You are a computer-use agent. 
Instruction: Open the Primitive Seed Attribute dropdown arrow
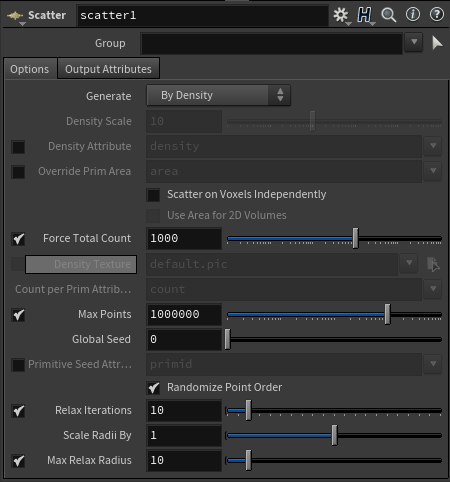(x=433, y=364)
